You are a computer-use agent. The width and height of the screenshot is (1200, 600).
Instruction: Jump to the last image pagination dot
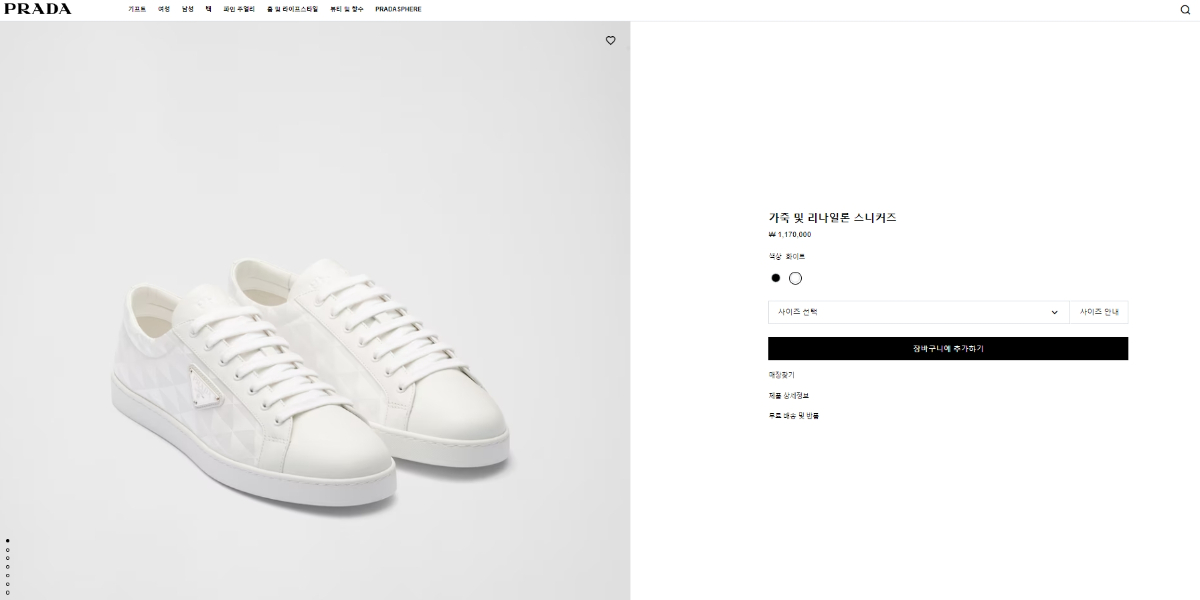point(8,592)
